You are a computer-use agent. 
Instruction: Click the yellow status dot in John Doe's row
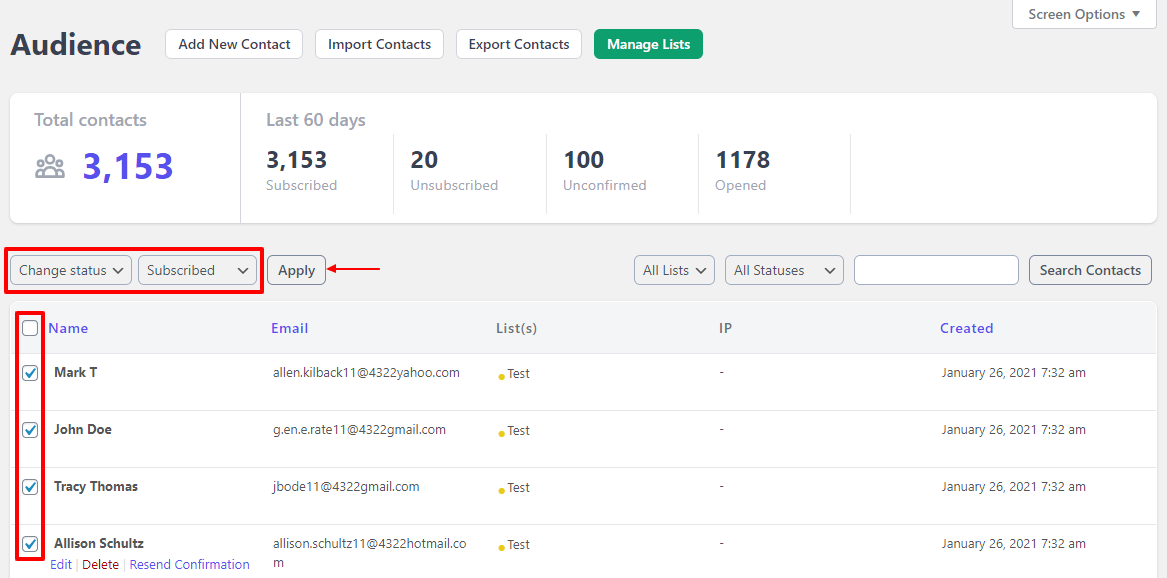[x=501, y=434]
